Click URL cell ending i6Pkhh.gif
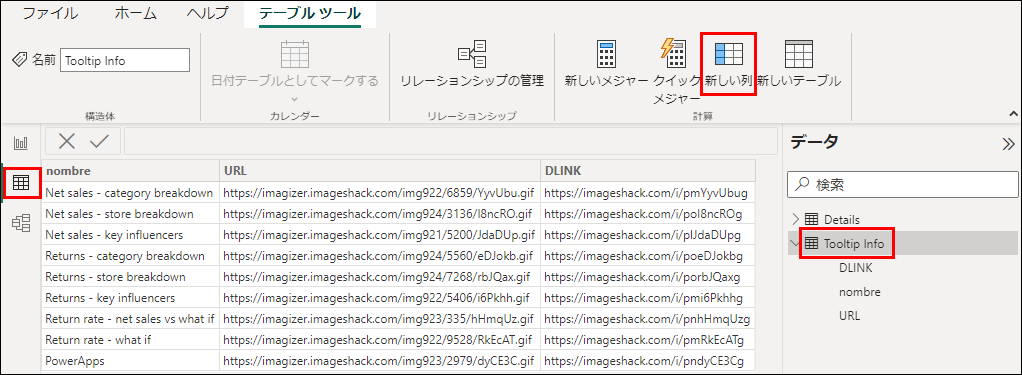 [x=379, y=297]
